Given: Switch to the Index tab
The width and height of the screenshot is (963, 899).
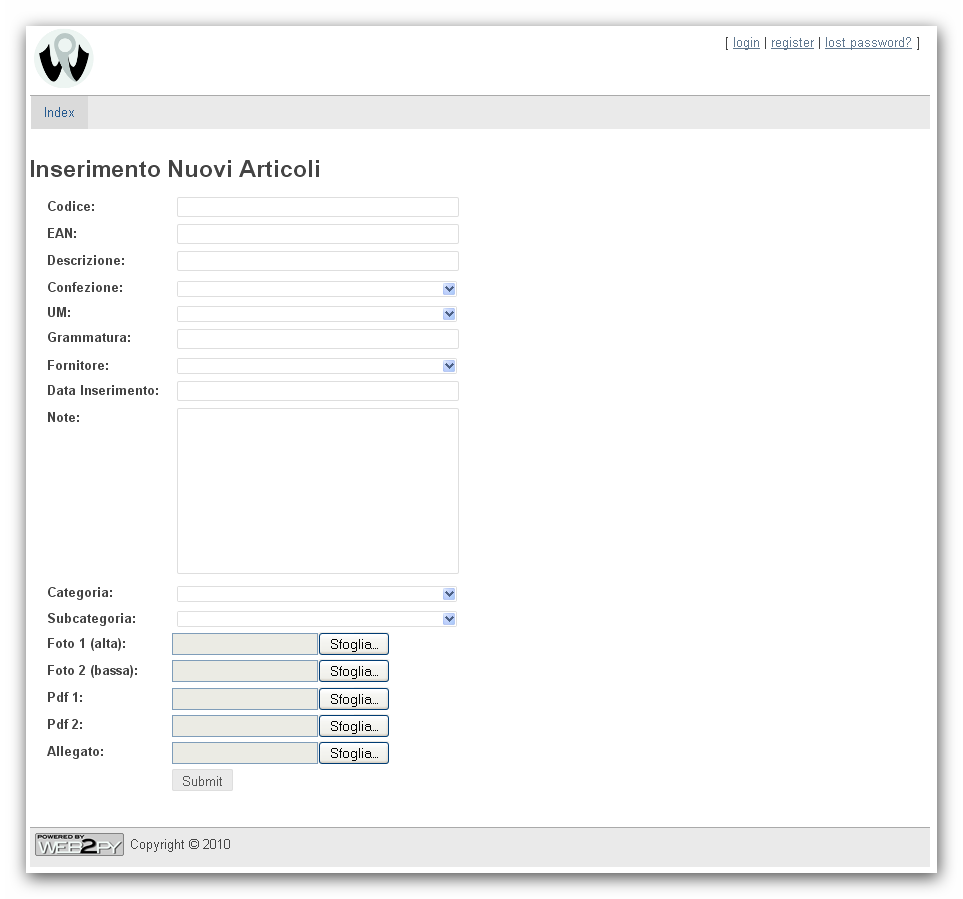Looking at the screenshot, I should point(58,112).
